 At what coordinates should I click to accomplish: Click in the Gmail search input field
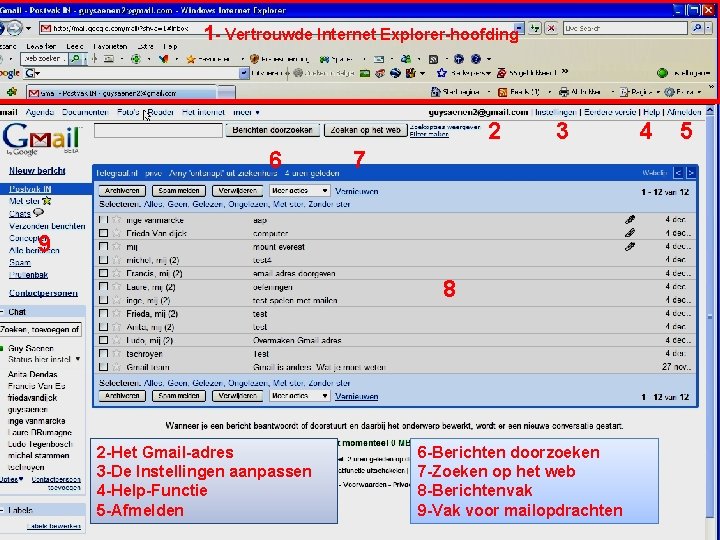point(158,130)
